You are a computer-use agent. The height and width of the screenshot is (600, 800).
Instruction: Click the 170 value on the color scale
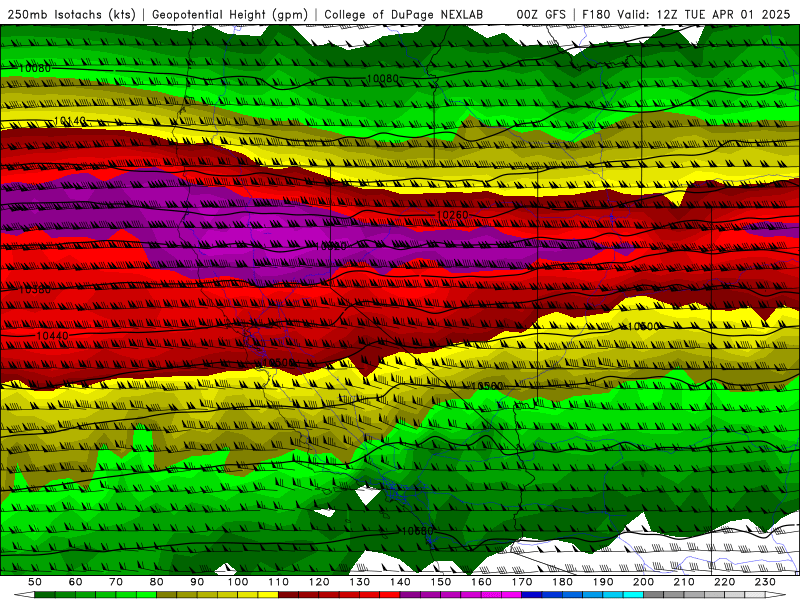click(x=521, y=582)
